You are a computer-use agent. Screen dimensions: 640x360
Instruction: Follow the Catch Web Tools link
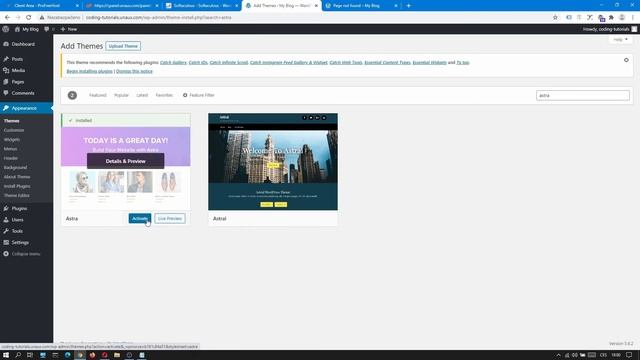(x=346, y=62)
